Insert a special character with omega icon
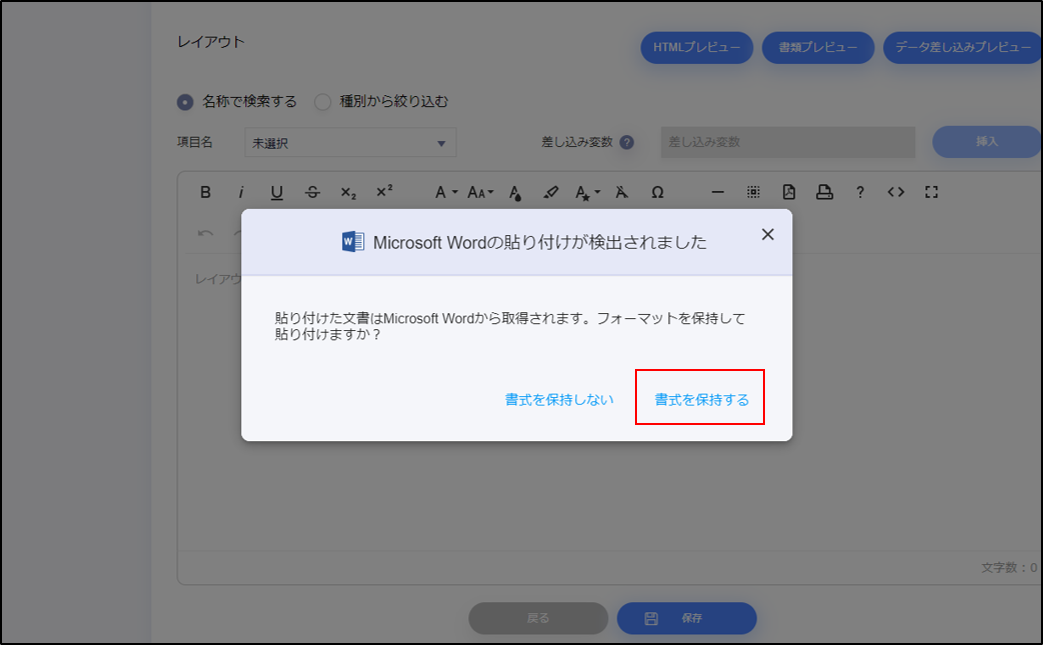Viewport: 1043px width, 645px height. [657, 192]
